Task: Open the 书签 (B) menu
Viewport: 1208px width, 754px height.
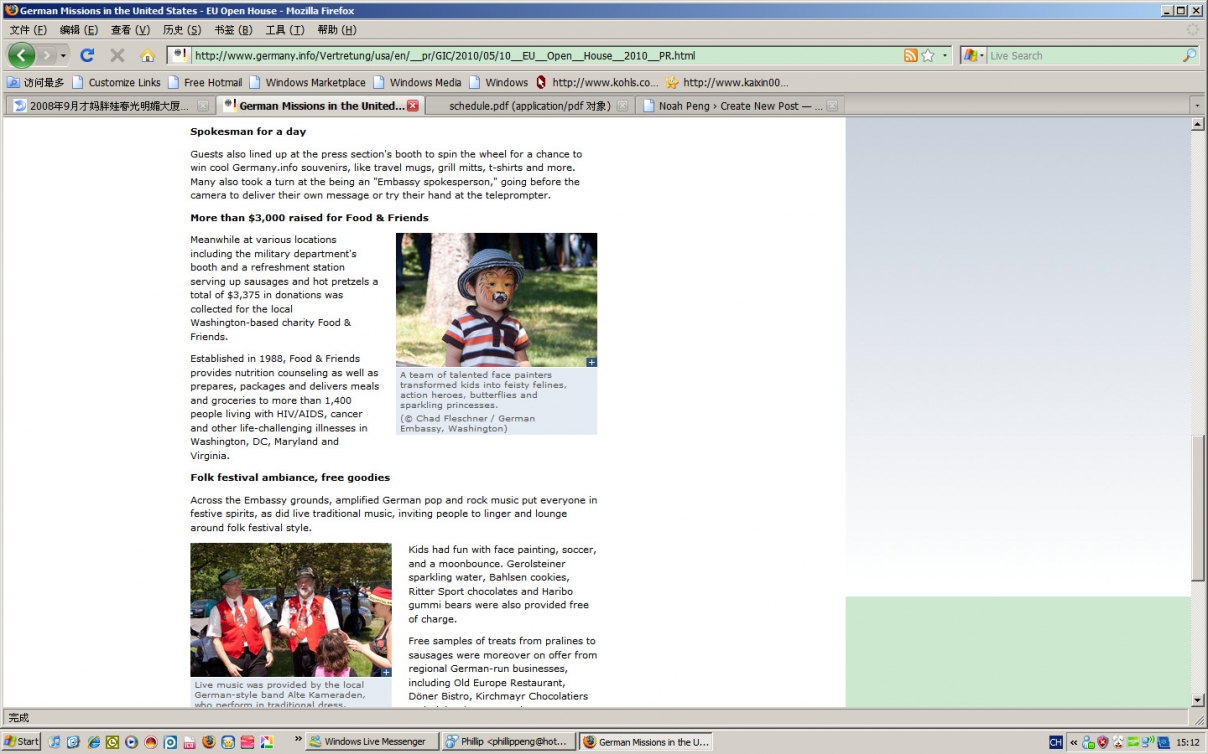Action: coord(233,30)
